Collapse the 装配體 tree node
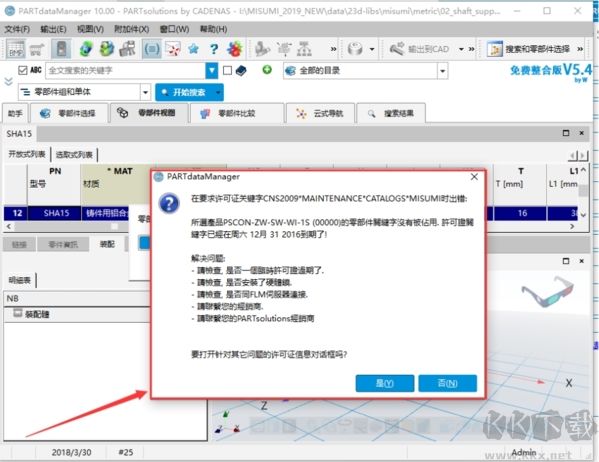The width and height of the screenshot is (599, 462). [17, 313]
